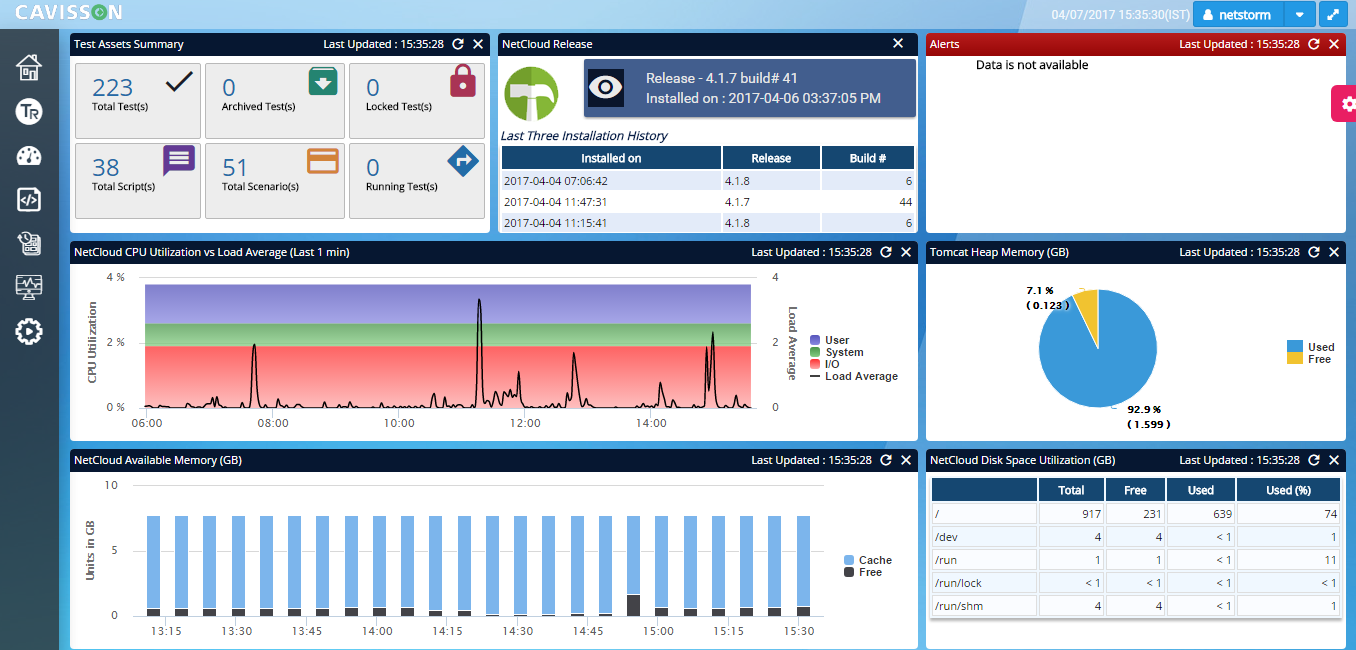
Task: Refresh the Alerts panel
Action: pyautogui.click(x=1314, y=44)
